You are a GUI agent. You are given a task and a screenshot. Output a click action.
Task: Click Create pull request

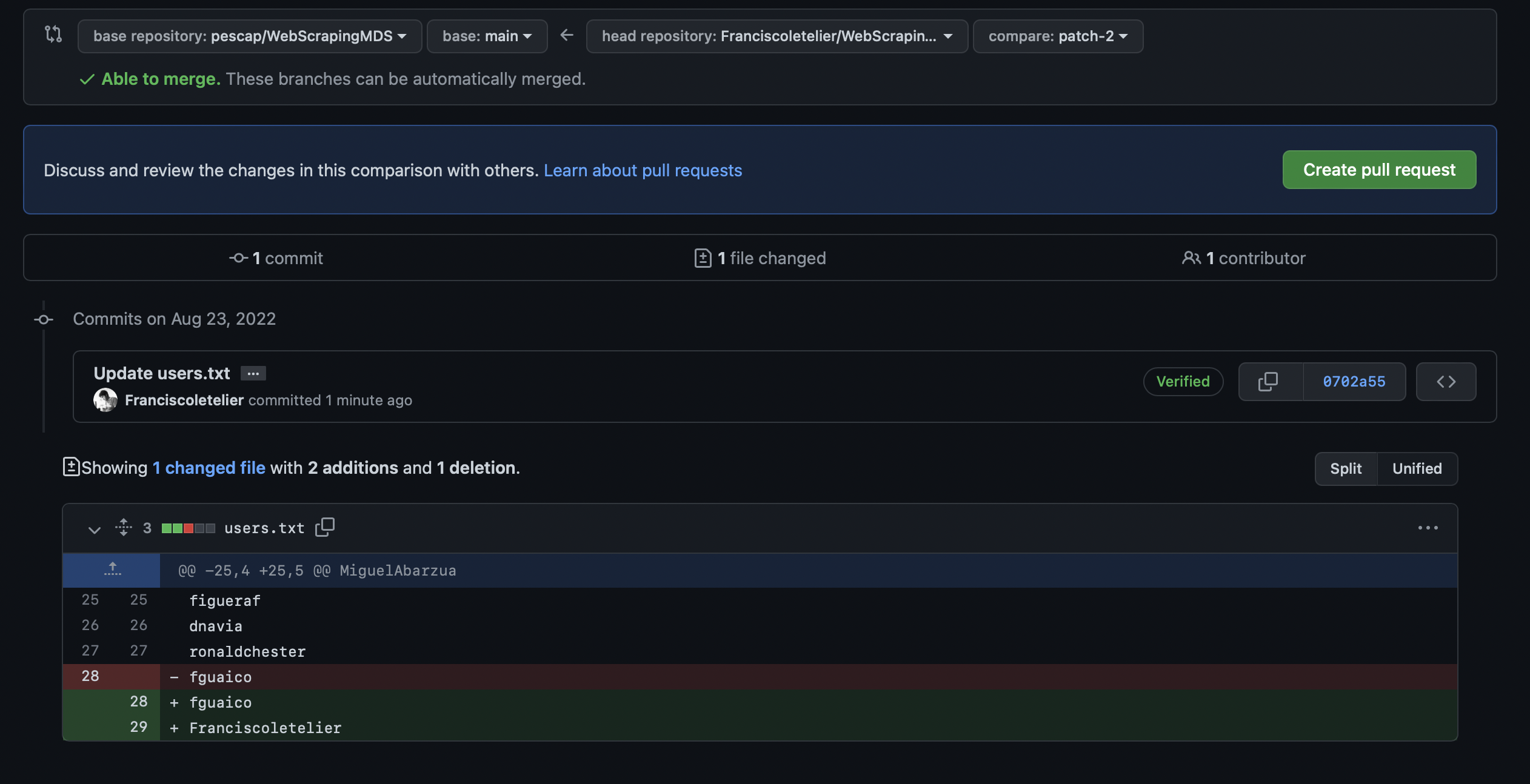[x=1378, y=170]
